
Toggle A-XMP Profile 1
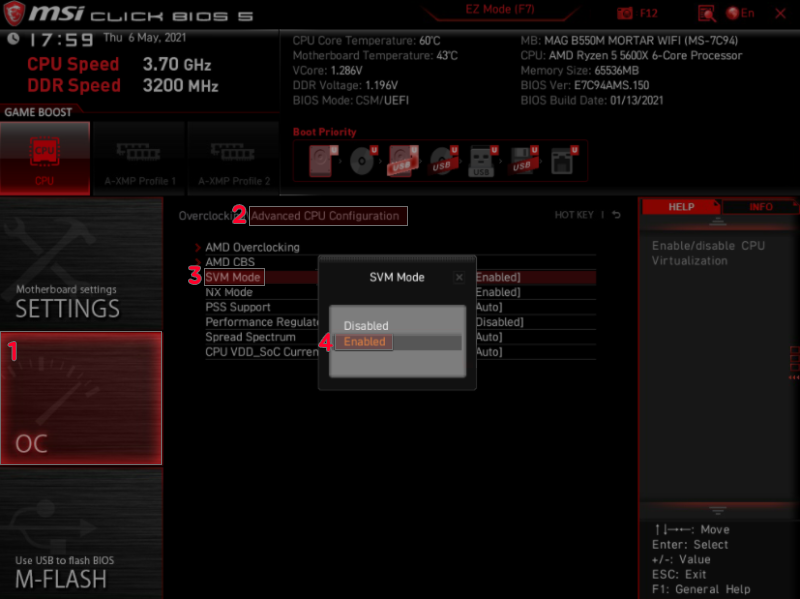click(139, 159)
